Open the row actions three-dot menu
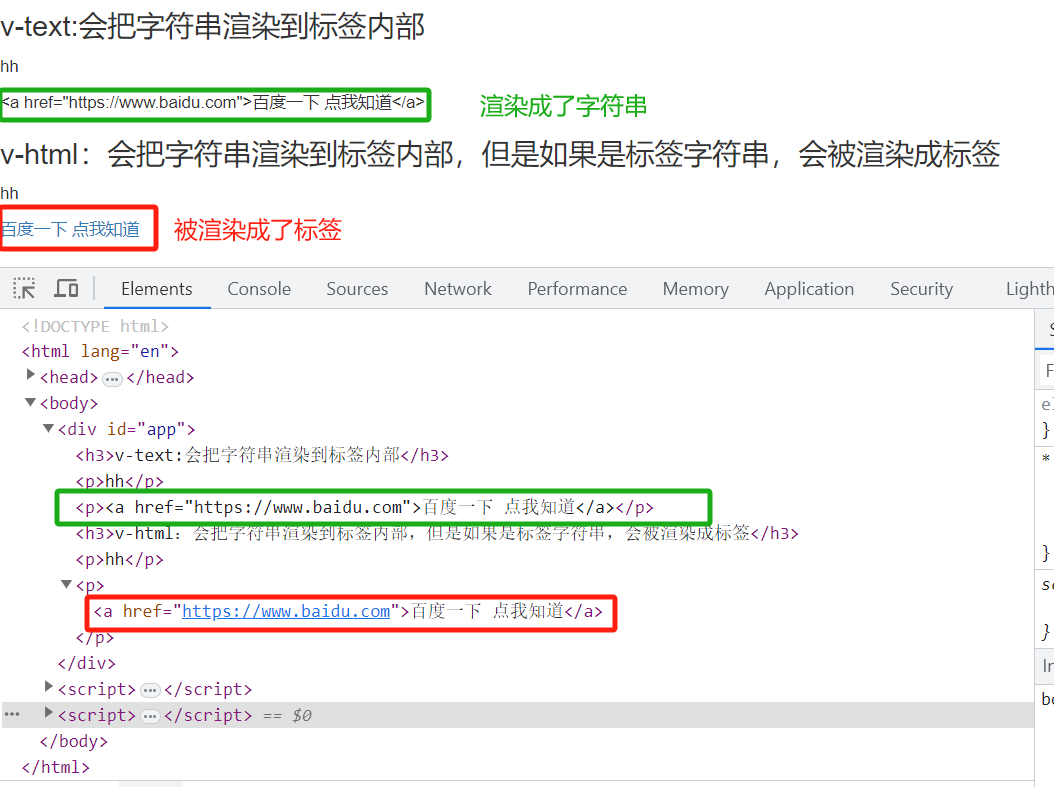This screenshot has height=787, width=1054. click(x=12, y=714)
